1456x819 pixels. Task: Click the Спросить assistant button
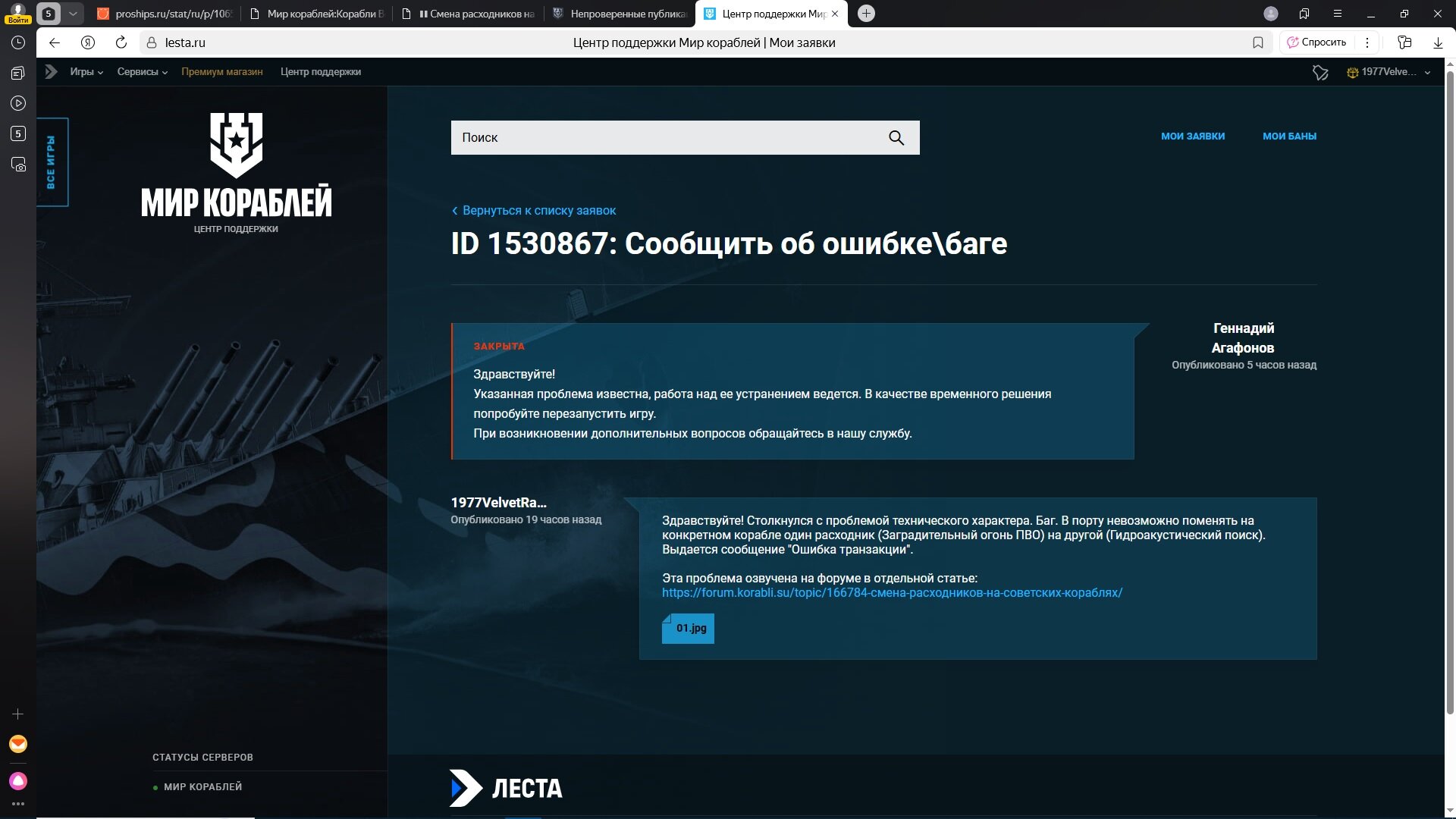tap(1316, 42)
